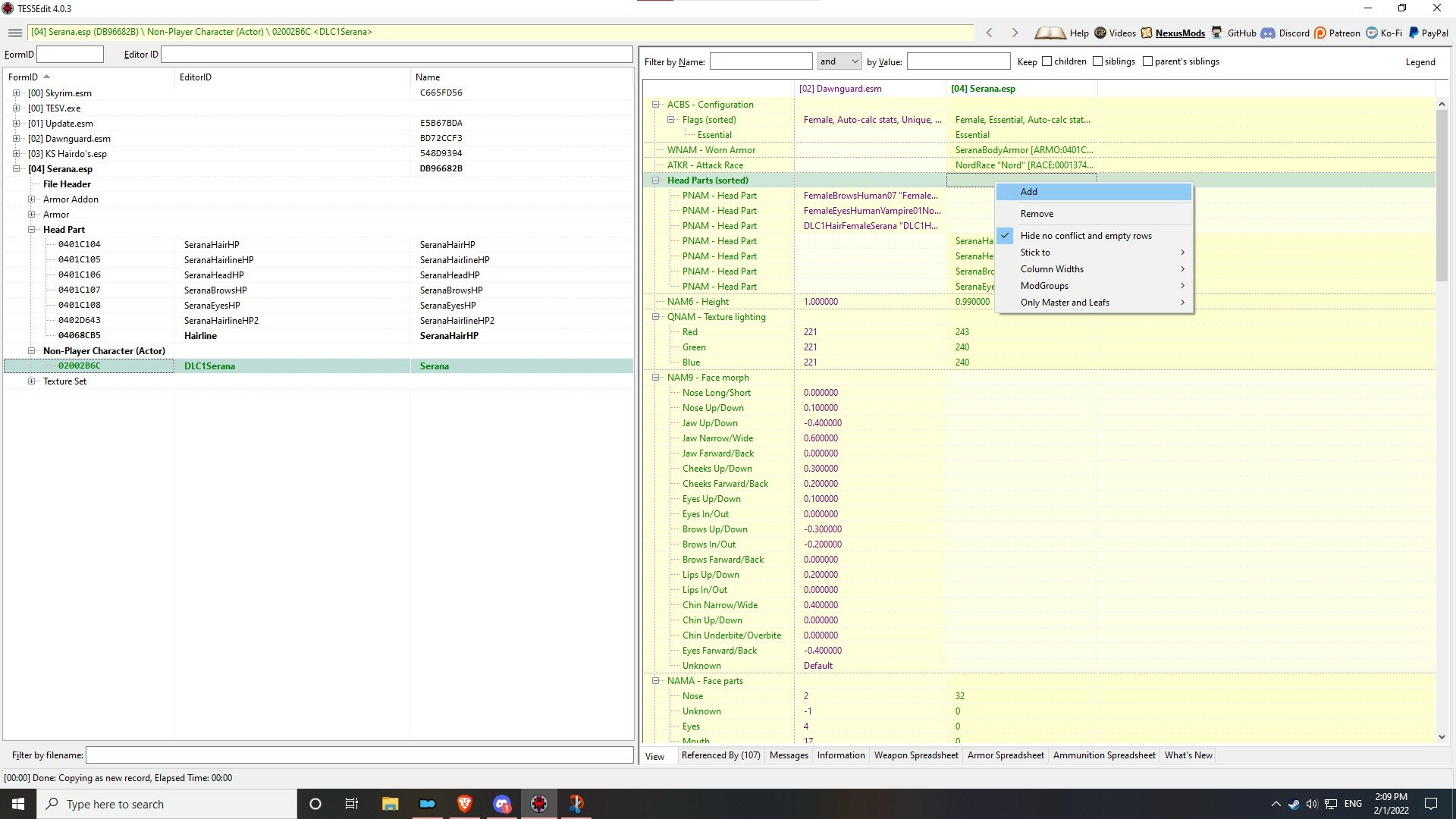Open the Videos link icon
The height and width of the screenshot is (819, 1456).
pos(1100,33)
